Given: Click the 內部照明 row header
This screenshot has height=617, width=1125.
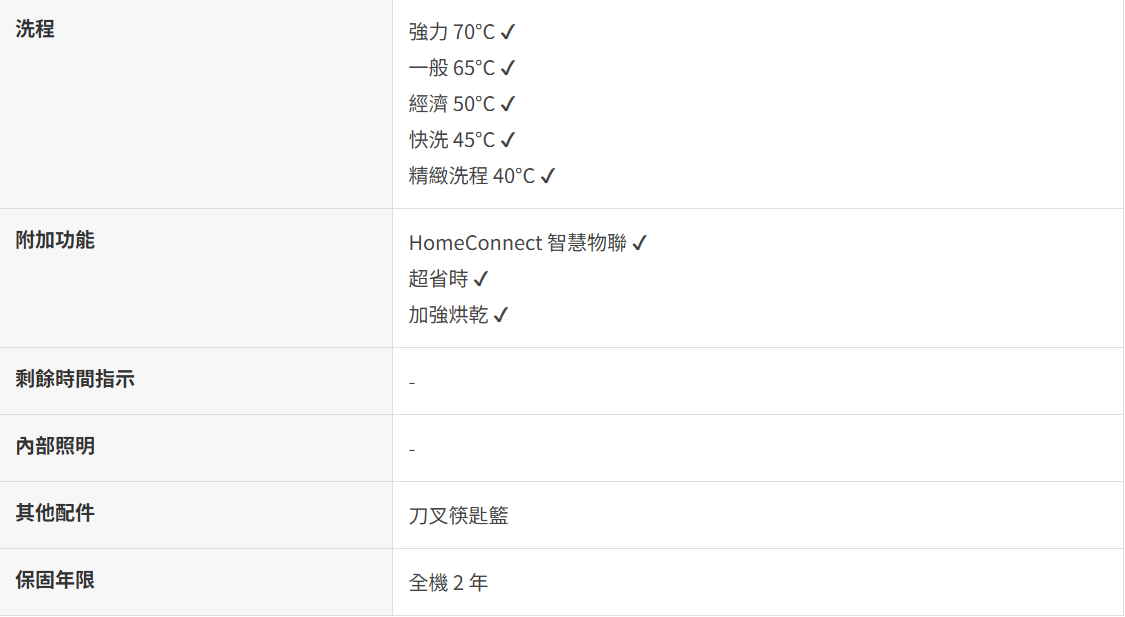Looking at the screenshot, I should coord(55,446).
